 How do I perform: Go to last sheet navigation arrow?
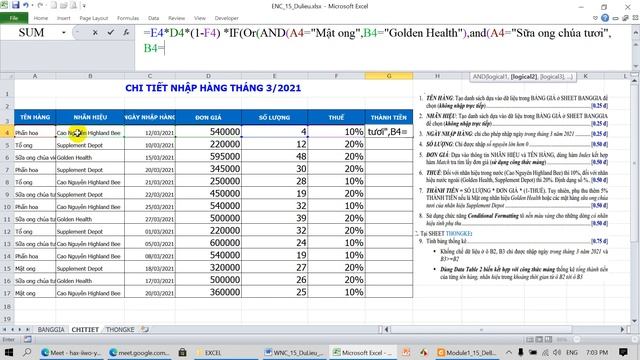coord(27,329)
